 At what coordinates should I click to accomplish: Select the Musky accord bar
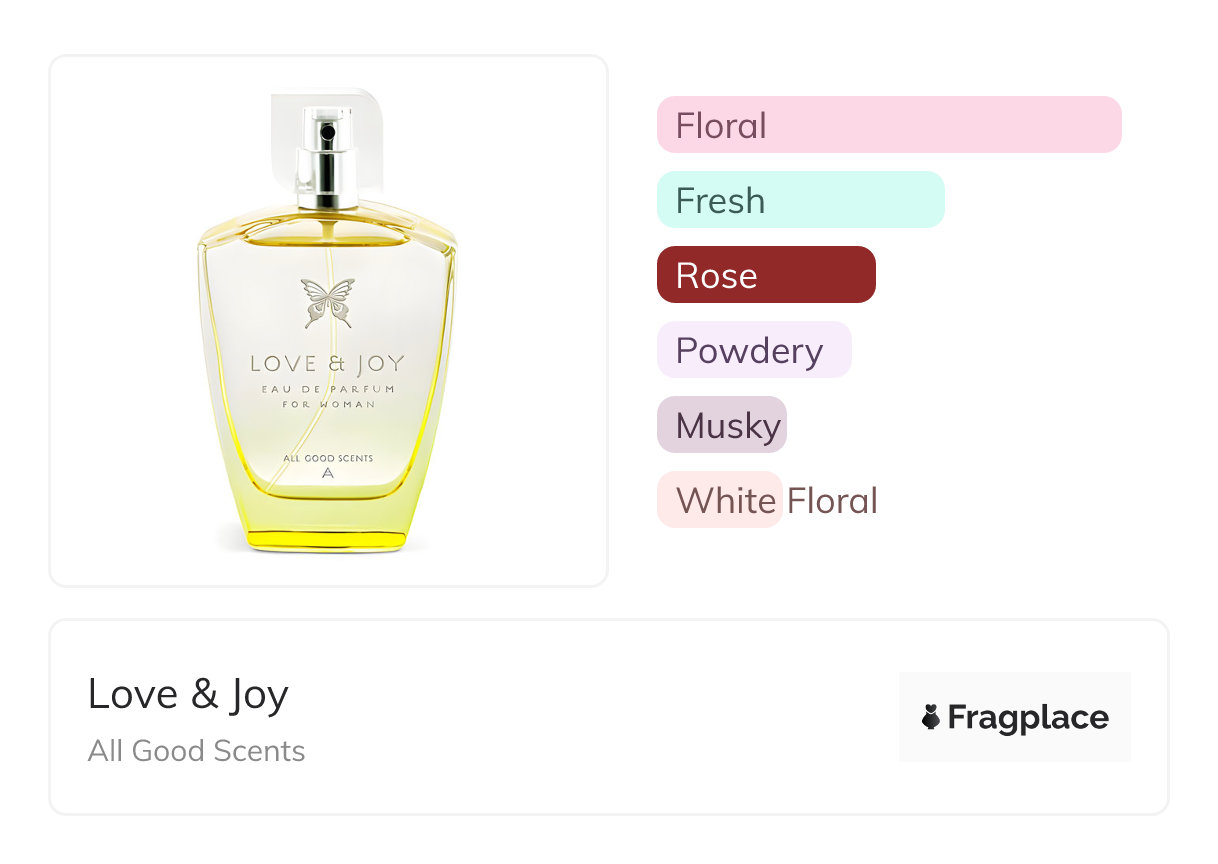click(721, 425)
